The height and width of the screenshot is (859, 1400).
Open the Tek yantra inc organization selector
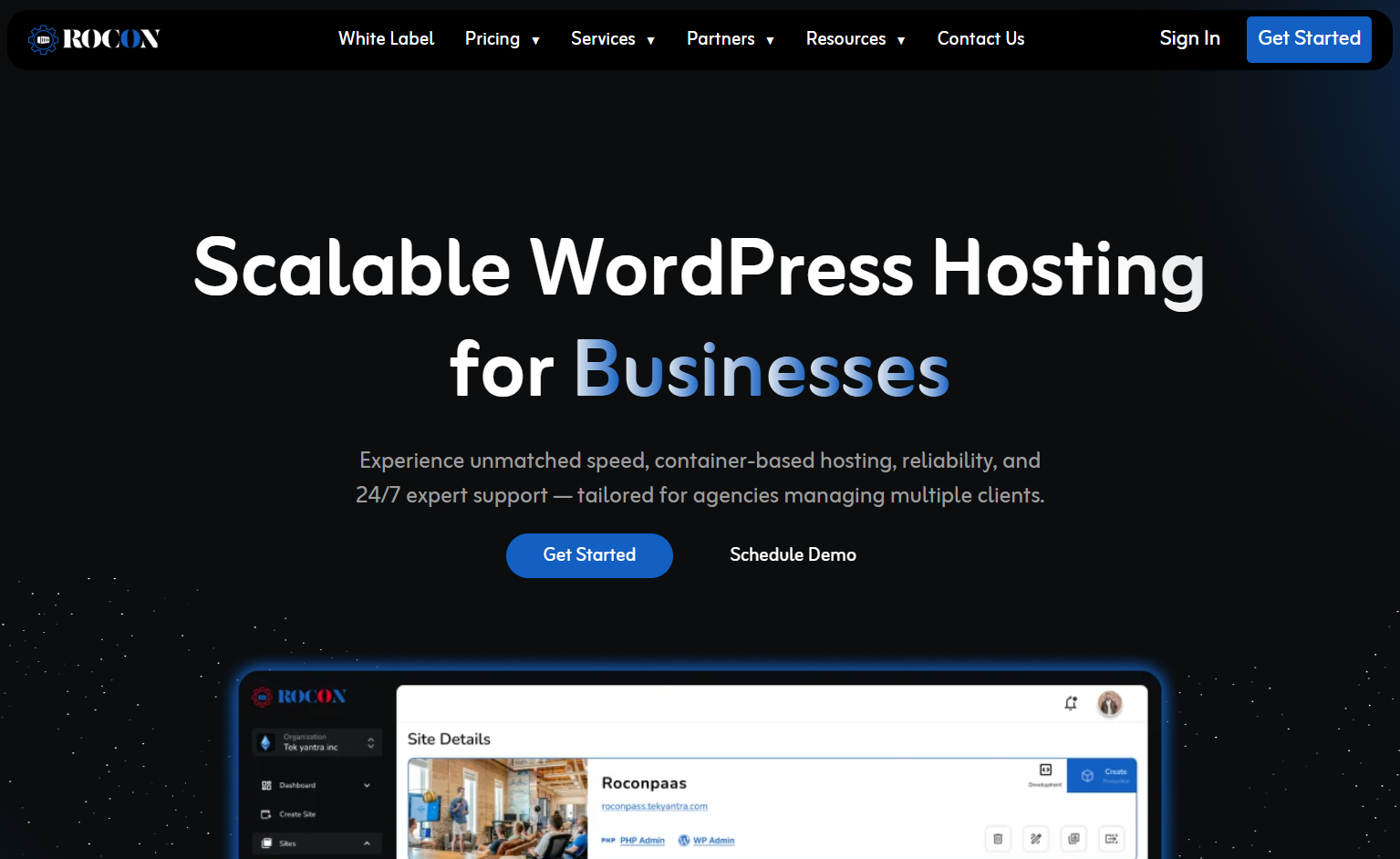click(x=316, y=742)
